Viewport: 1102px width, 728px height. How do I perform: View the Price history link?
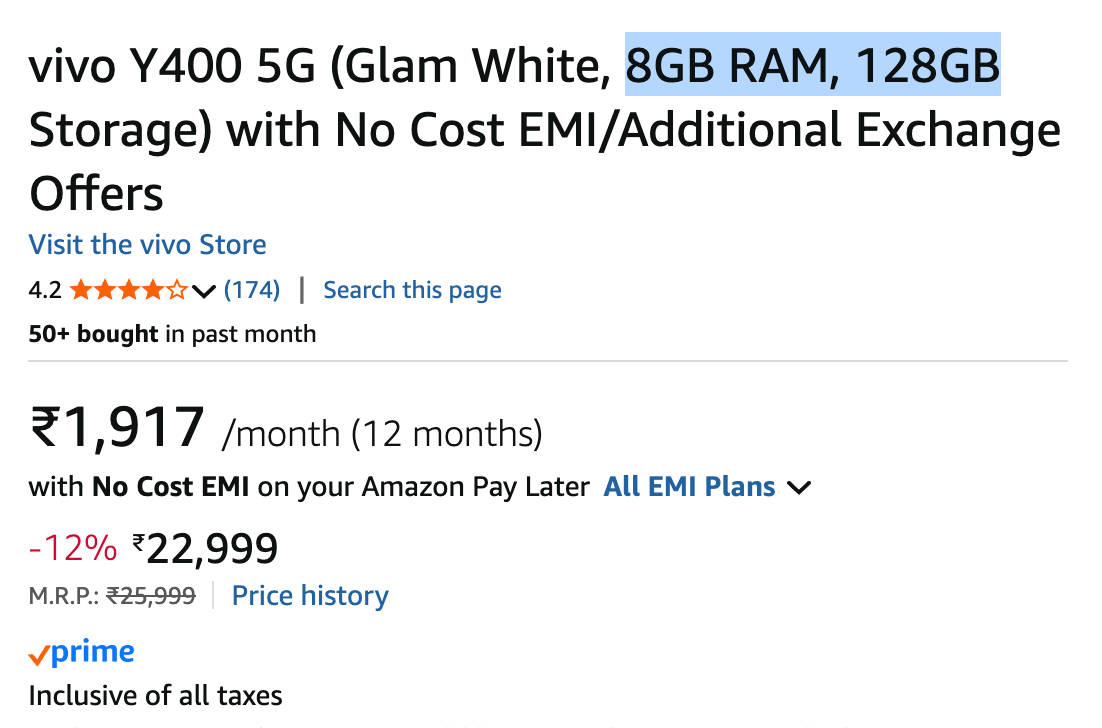[x=310, y=596]
